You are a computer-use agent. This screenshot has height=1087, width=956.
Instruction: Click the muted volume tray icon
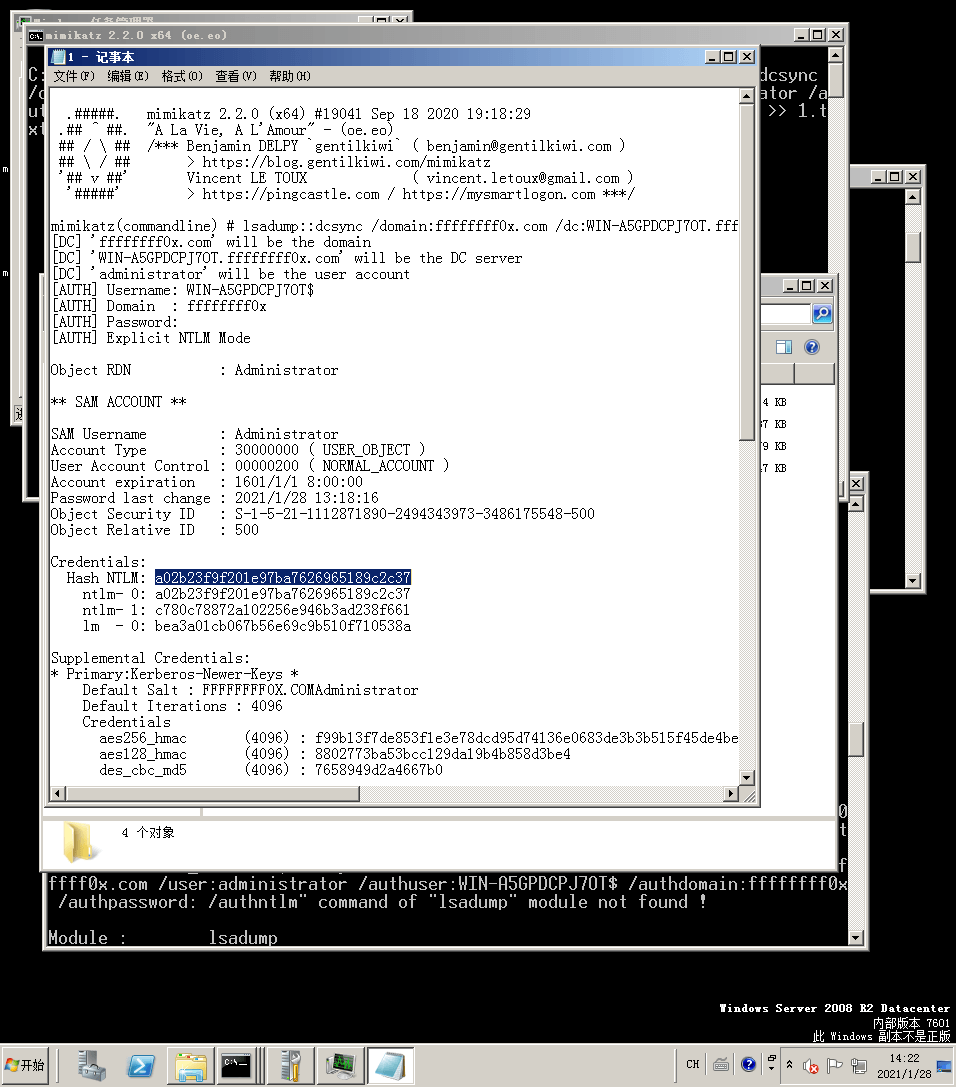(x=812, y=1065)
